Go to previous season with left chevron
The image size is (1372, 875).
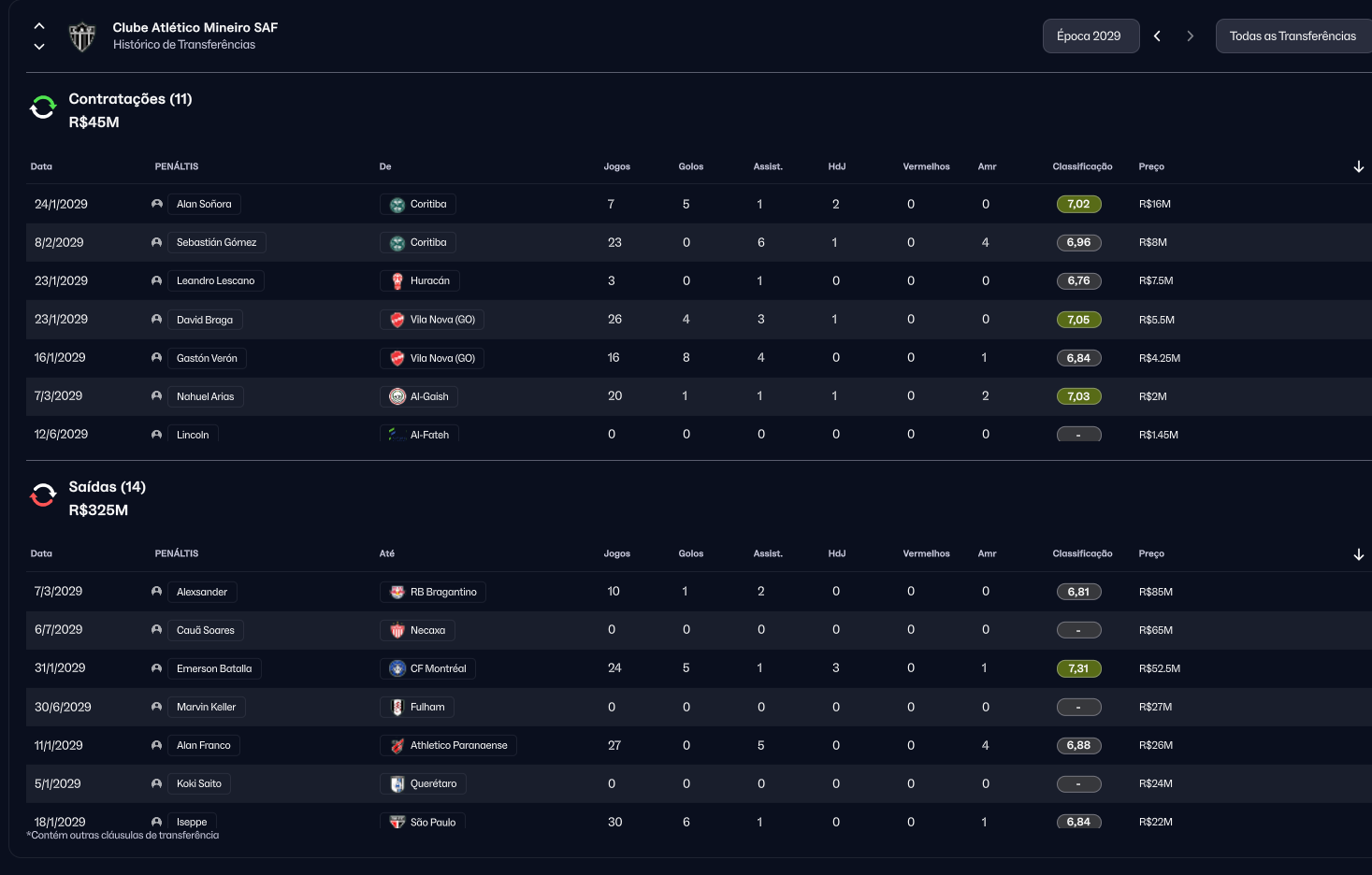coord(1157,36)
